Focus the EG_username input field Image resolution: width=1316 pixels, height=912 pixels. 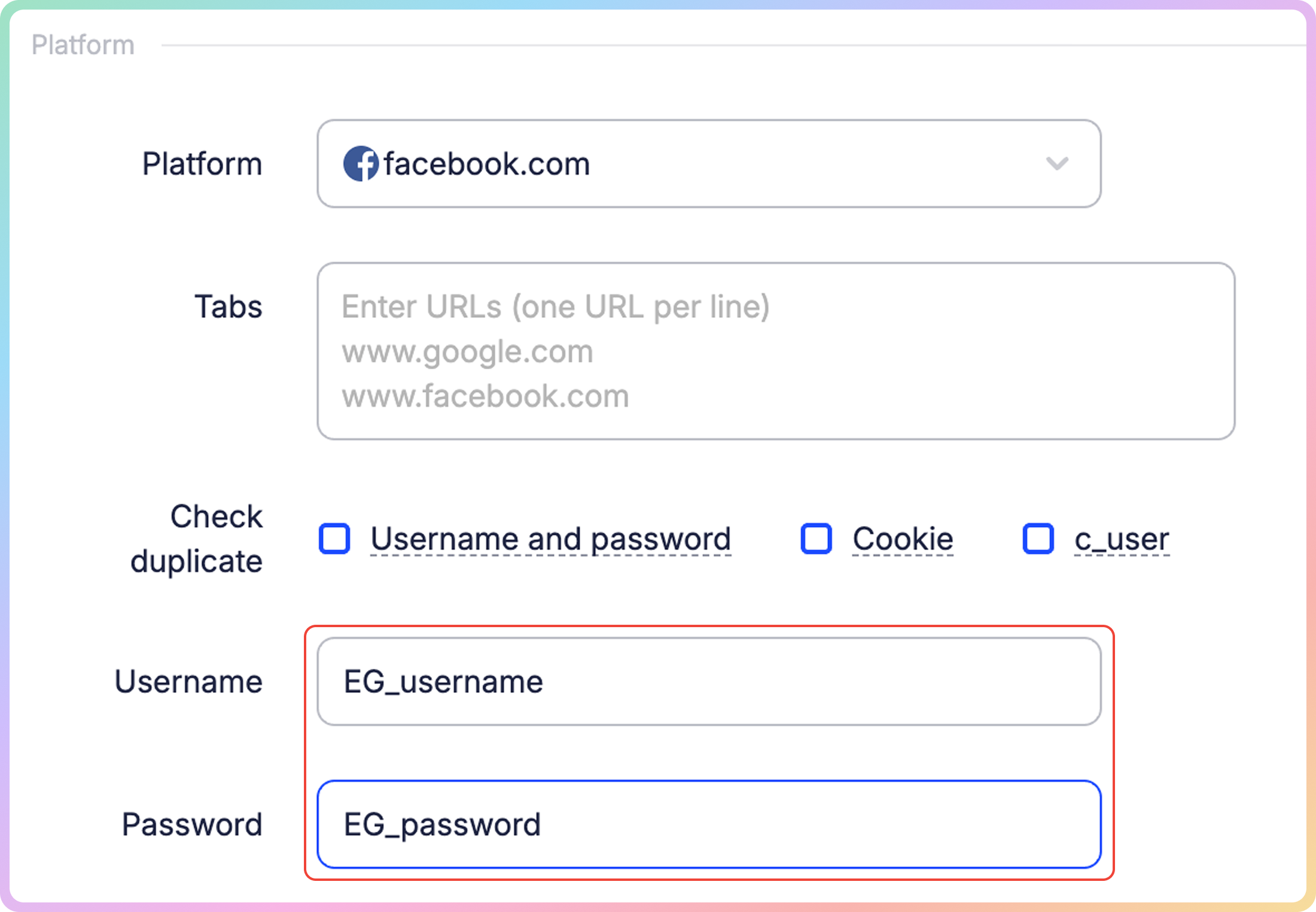tap(709, 682)
